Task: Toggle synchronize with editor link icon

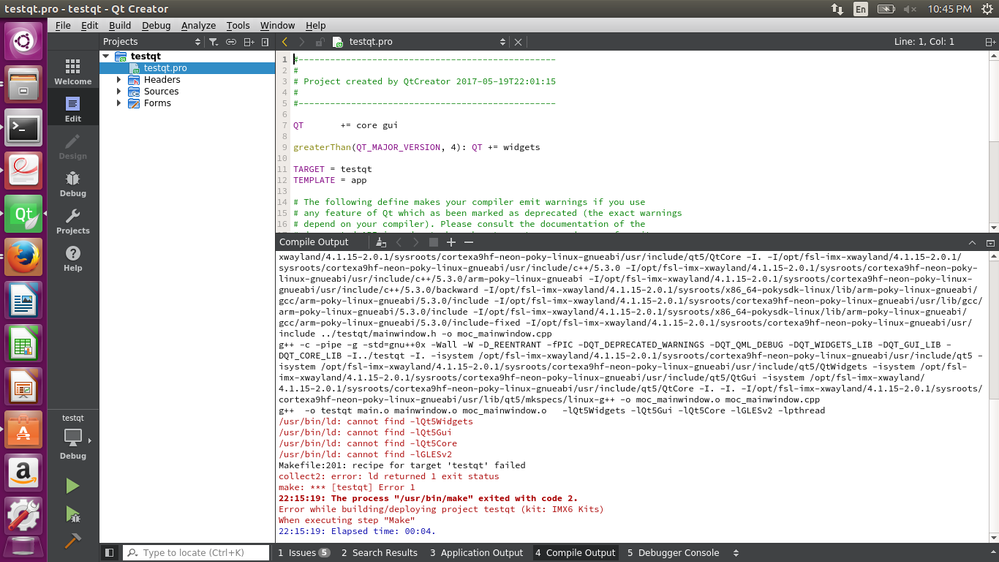Action: point(231,42)
